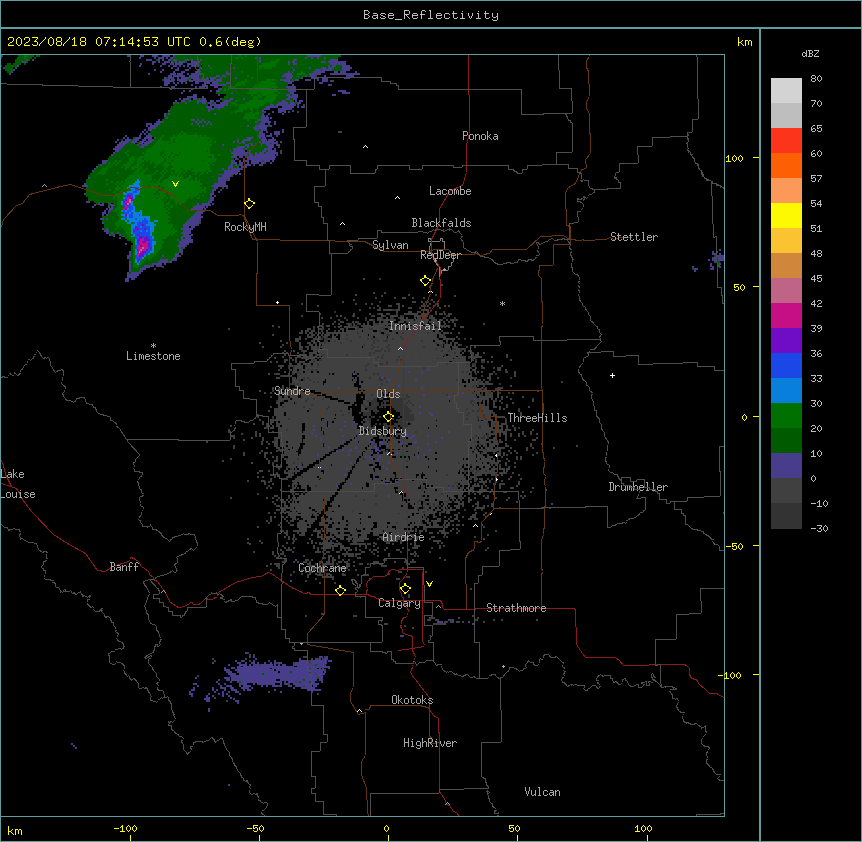This screenshot has width=862, height=842.
Task: Click the caret marker west of Lacombe
Action: (x=397, y=198)
